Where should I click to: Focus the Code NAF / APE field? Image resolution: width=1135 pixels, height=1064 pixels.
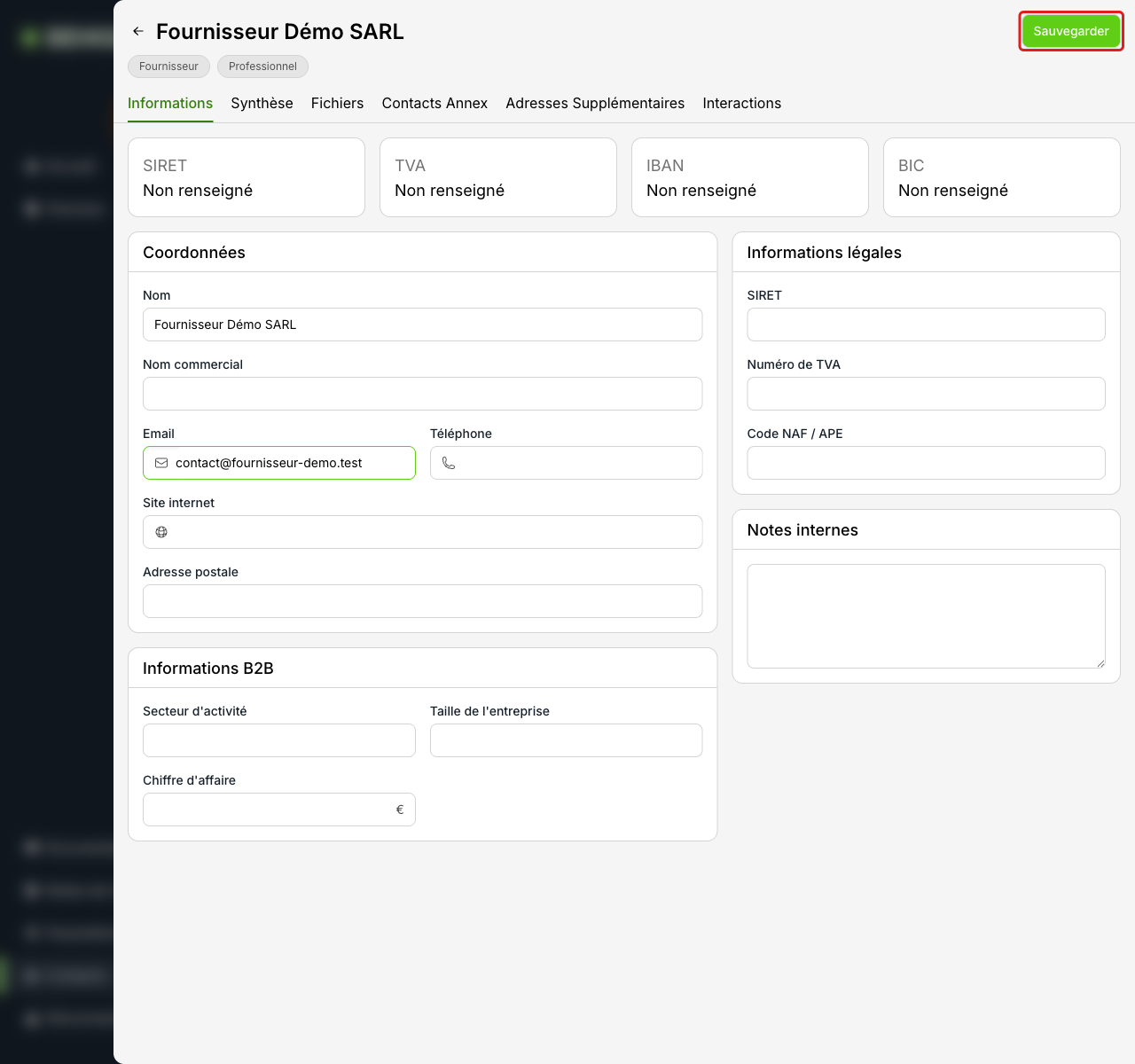pyautogui.click(x=926, y=463)
